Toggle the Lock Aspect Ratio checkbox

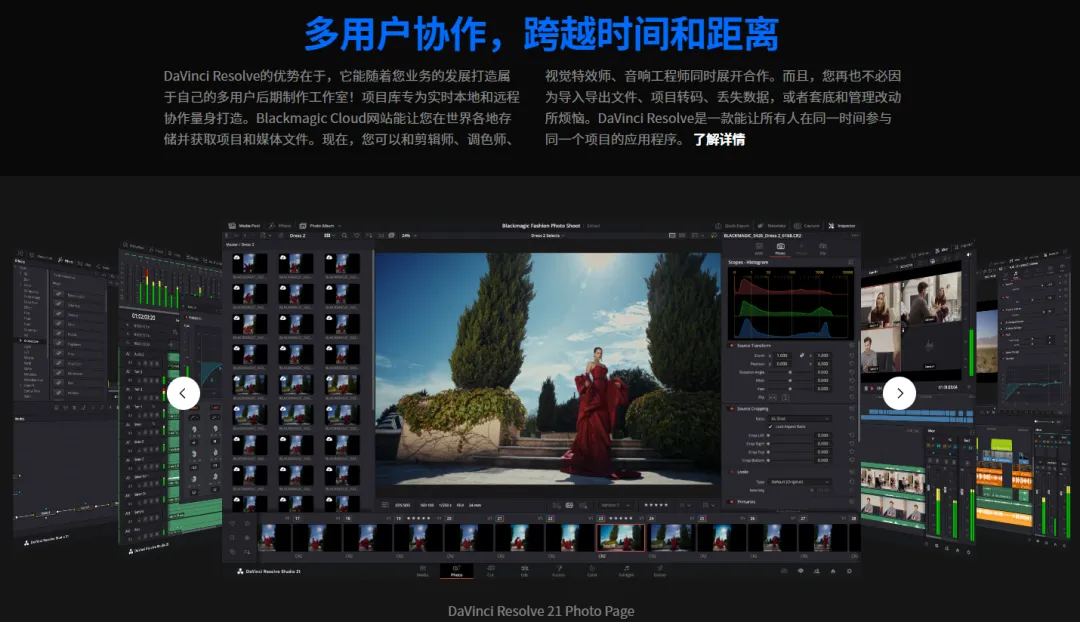pos(771,426)
